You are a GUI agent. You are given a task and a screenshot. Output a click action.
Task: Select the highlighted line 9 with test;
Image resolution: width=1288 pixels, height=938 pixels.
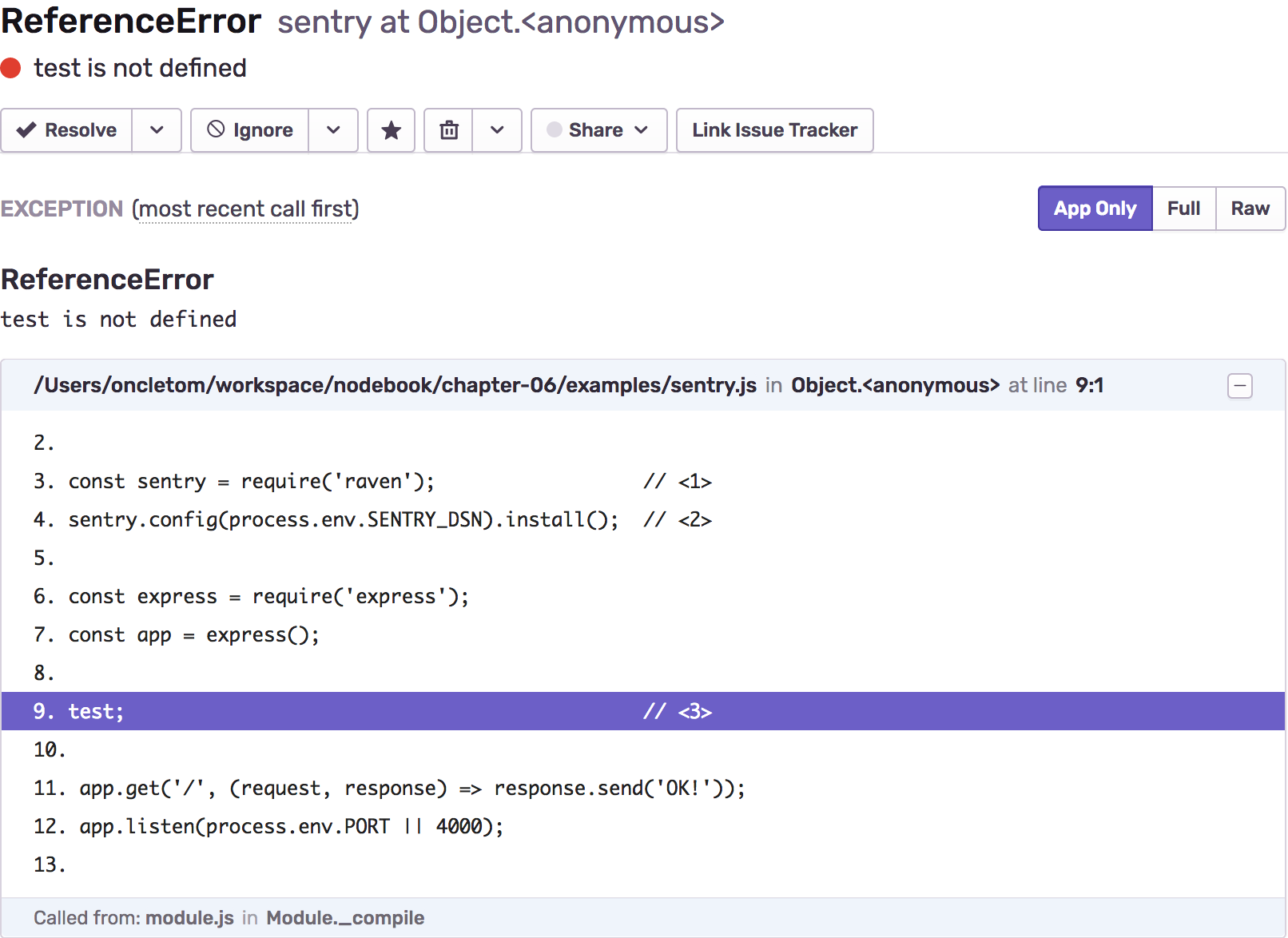click(x=320, y=710)
